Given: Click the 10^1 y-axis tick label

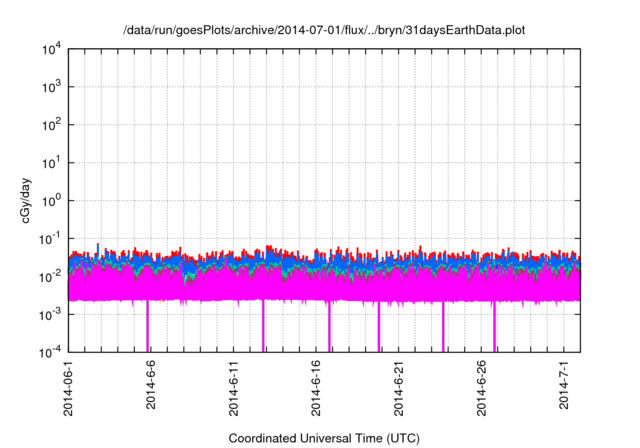Looking at the screenshot, I should coord(51,163).
